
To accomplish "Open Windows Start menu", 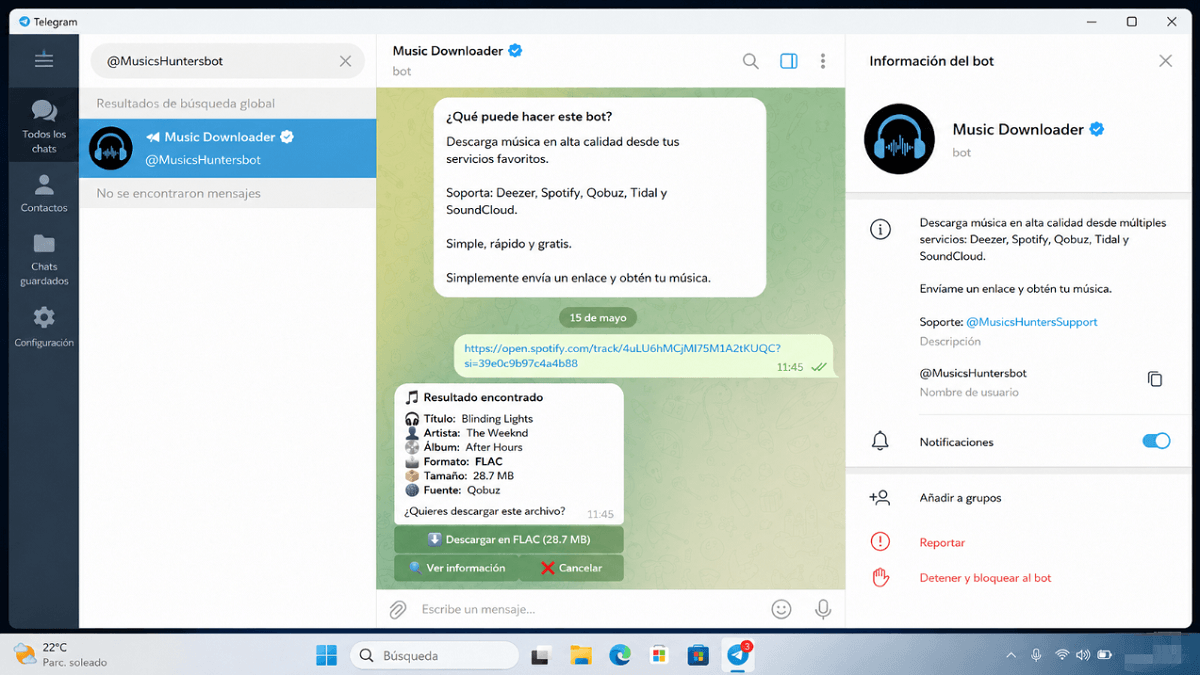I will [x=326, y=655].
